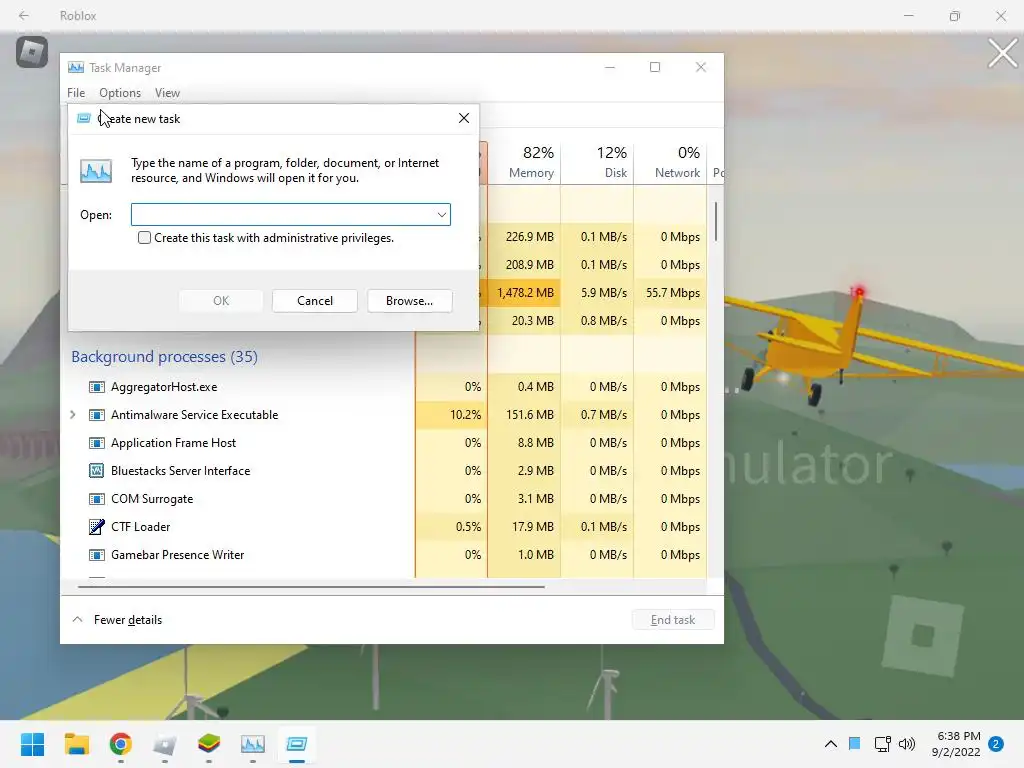Click the Bluestacks Server Interface icon
This screenshot has height=768, width=1024.
97,471
